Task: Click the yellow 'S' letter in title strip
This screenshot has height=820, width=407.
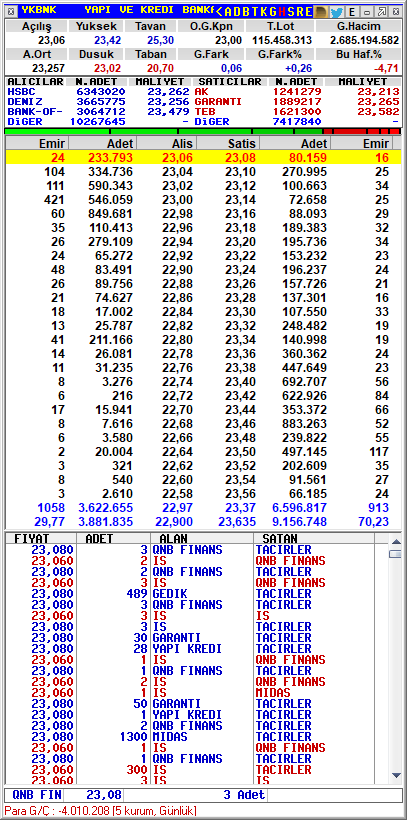Action: click(x=291, y=12)
